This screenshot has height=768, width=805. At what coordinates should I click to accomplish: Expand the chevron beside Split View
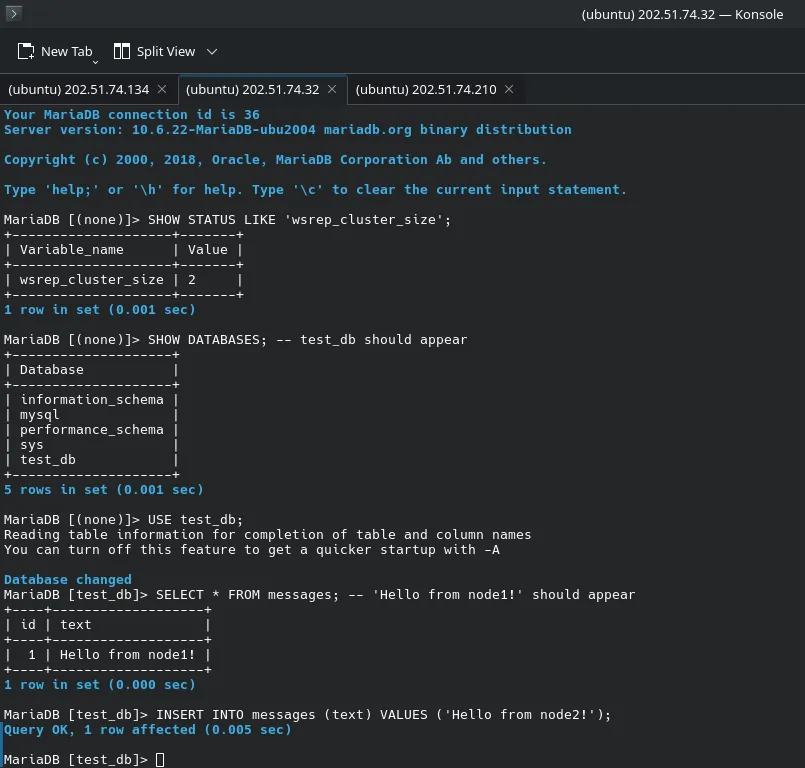[212, 51]
